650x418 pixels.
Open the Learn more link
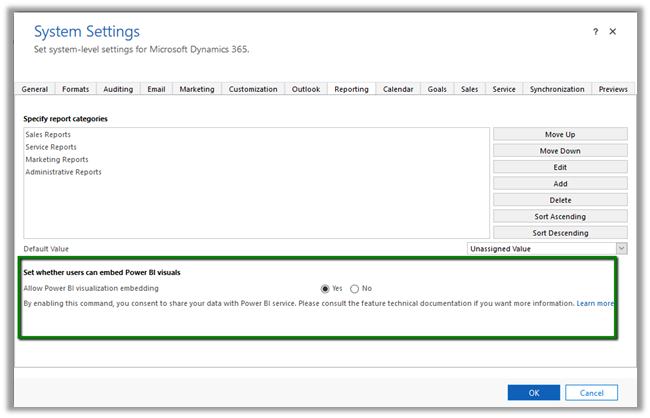pyautogui.click(x=595, y=303)
